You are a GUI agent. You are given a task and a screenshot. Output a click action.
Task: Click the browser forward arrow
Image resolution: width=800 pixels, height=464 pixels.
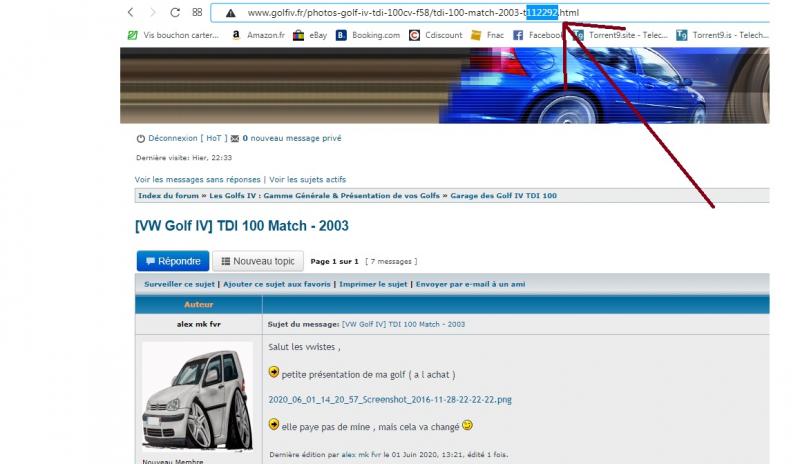[x=153, y=12]
